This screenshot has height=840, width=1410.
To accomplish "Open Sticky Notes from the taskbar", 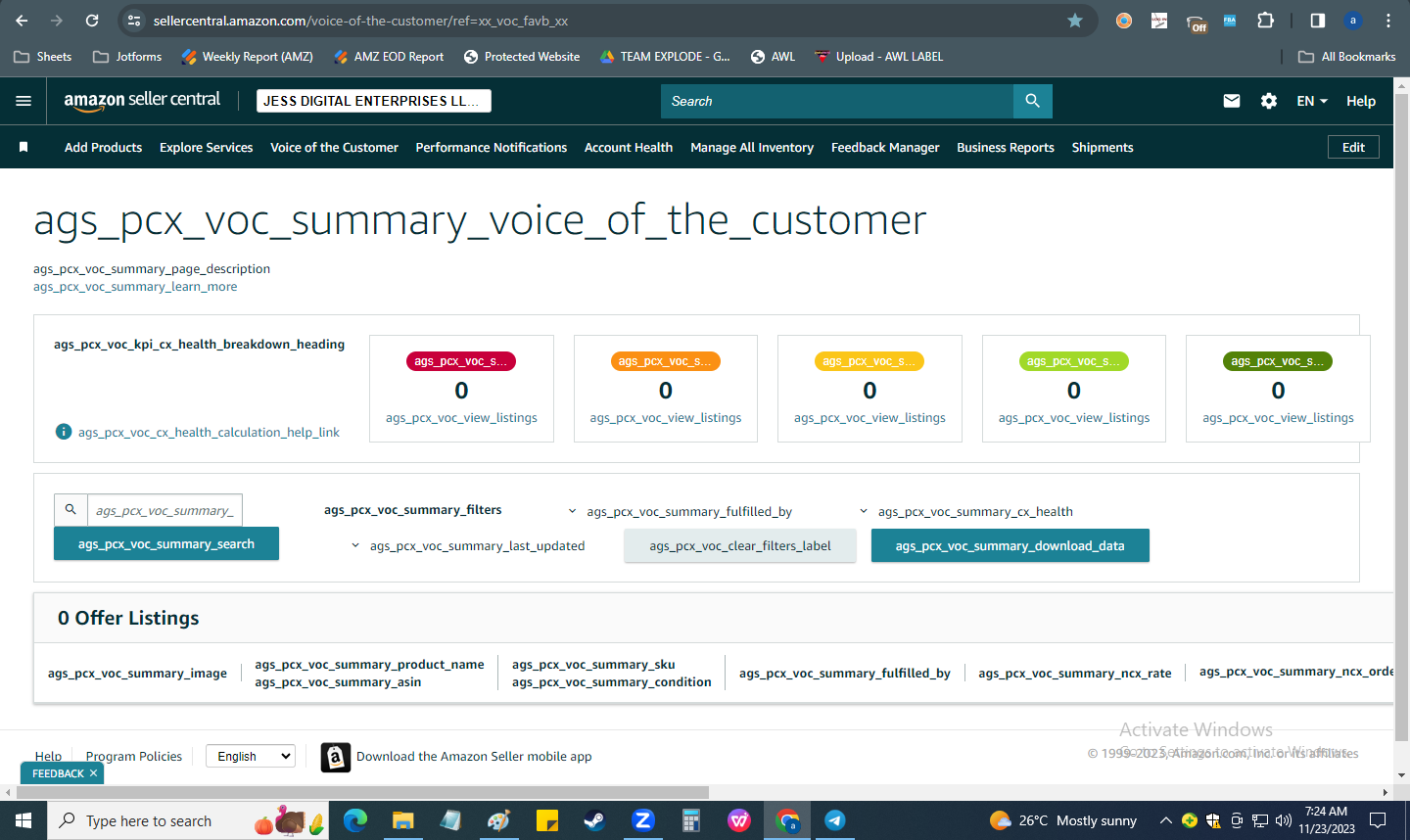I will tap(546, 820).
